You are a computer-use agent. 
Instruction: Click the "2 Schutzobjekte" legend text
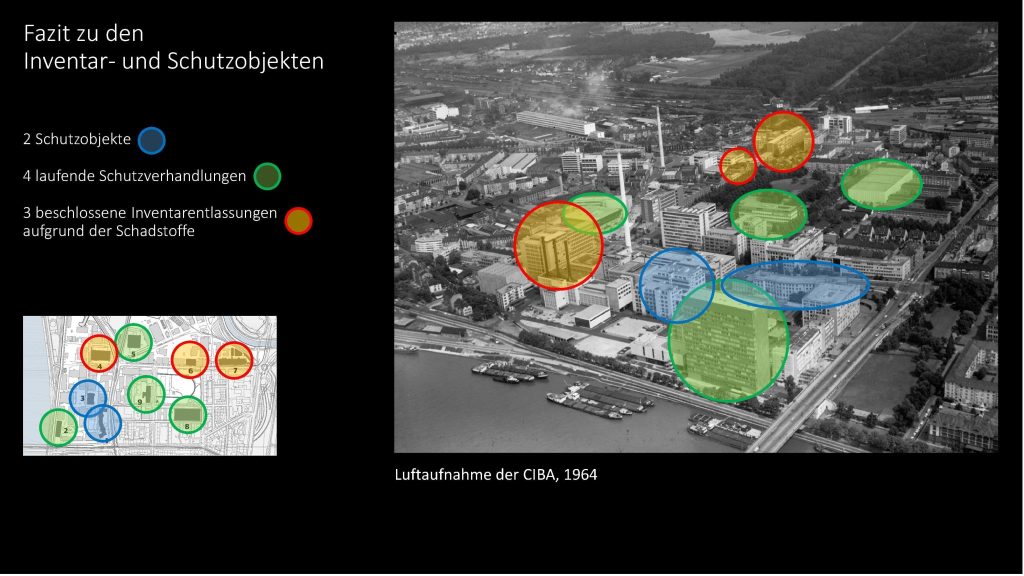coord(77,141)
